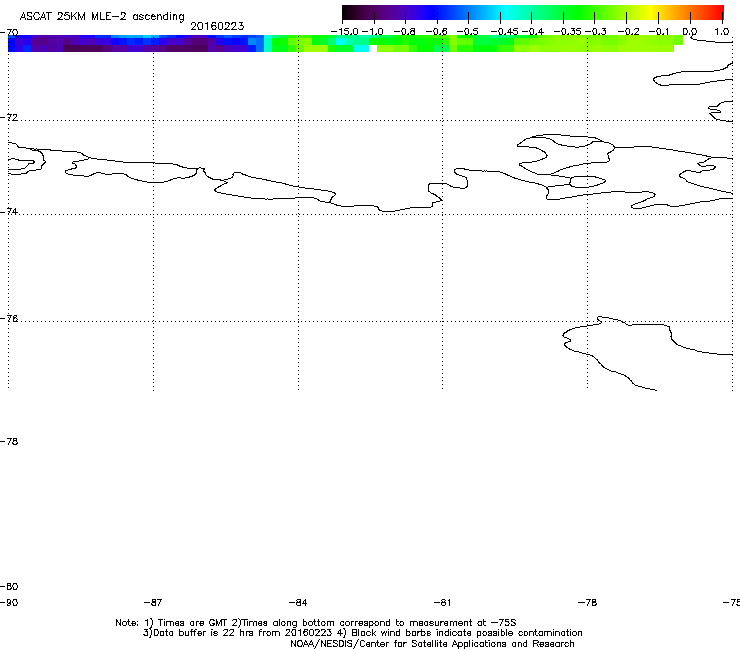
Task: Click the -78 longitude label
Action: [x=587, y=602]
